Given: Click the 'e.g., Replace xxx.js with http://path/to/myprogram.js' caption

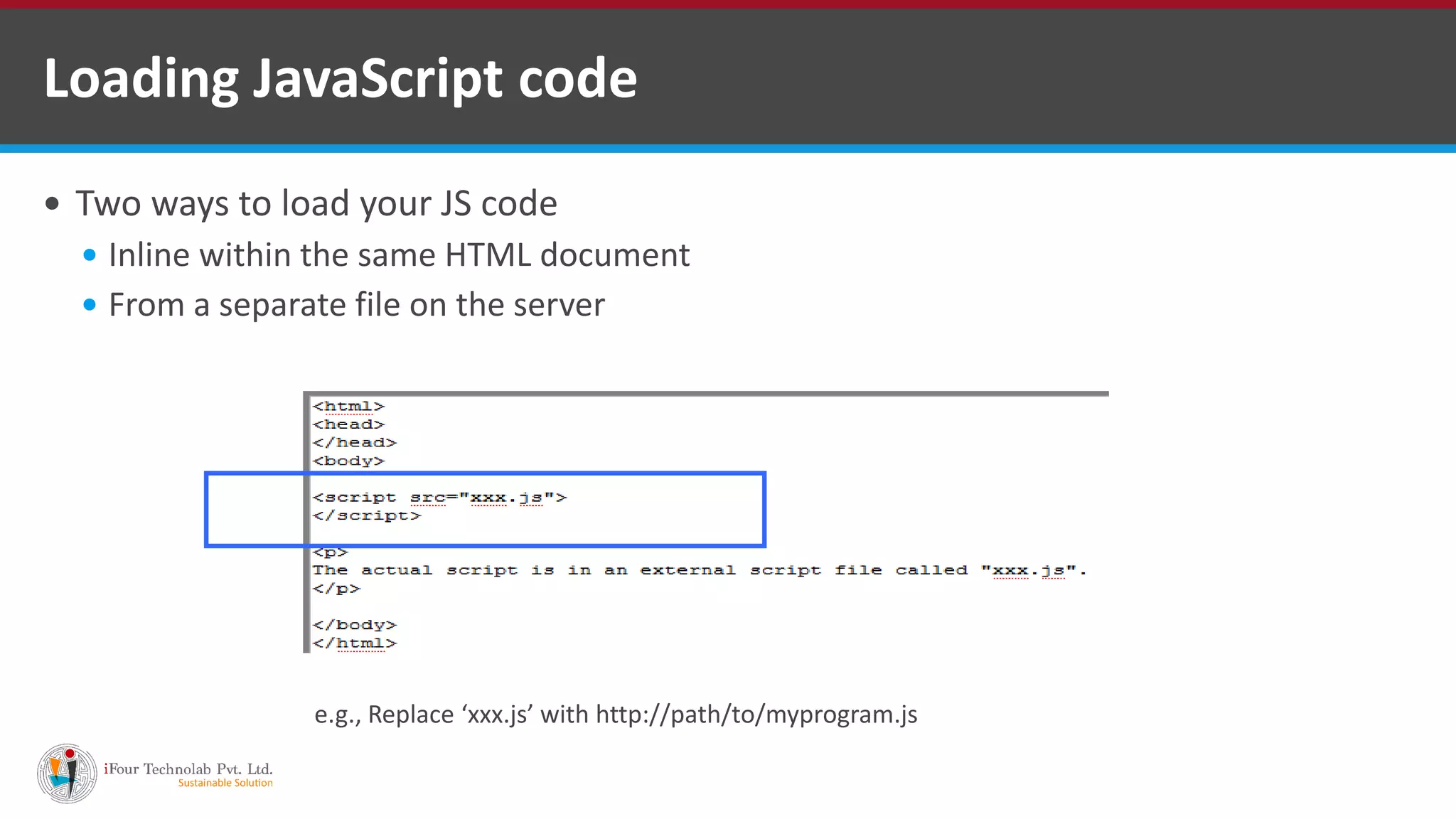Looking at the screenshot, I should tap(616, 714).
